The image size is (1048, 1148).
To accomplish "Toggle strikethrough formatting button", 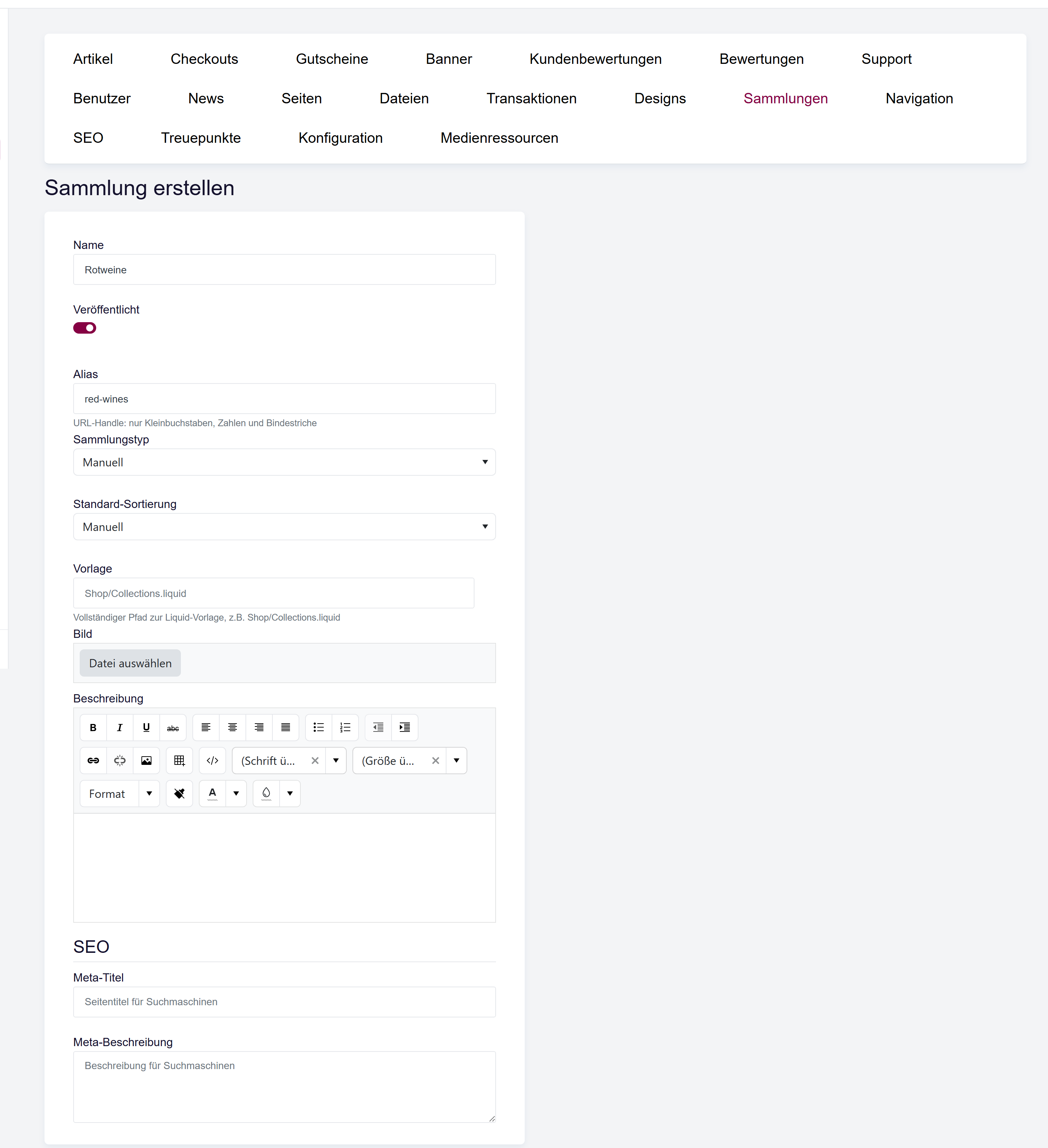I will pyautogui.click(x=173, y=727).
